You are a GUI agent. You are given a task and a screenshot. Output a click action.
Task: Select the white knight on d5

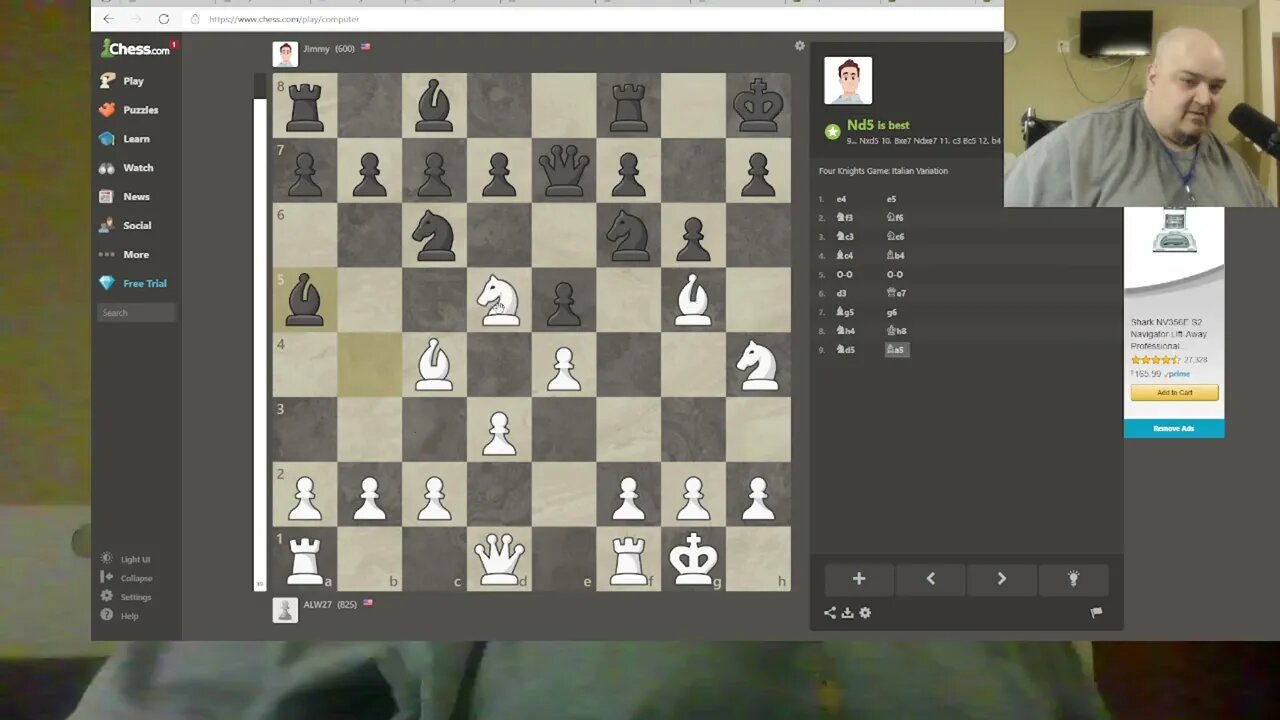point(499,300)
